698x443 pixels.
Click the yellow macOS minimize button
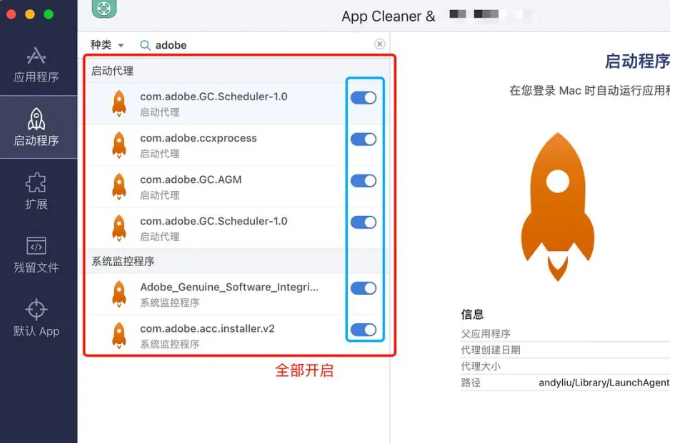click(x=30, y=14)
